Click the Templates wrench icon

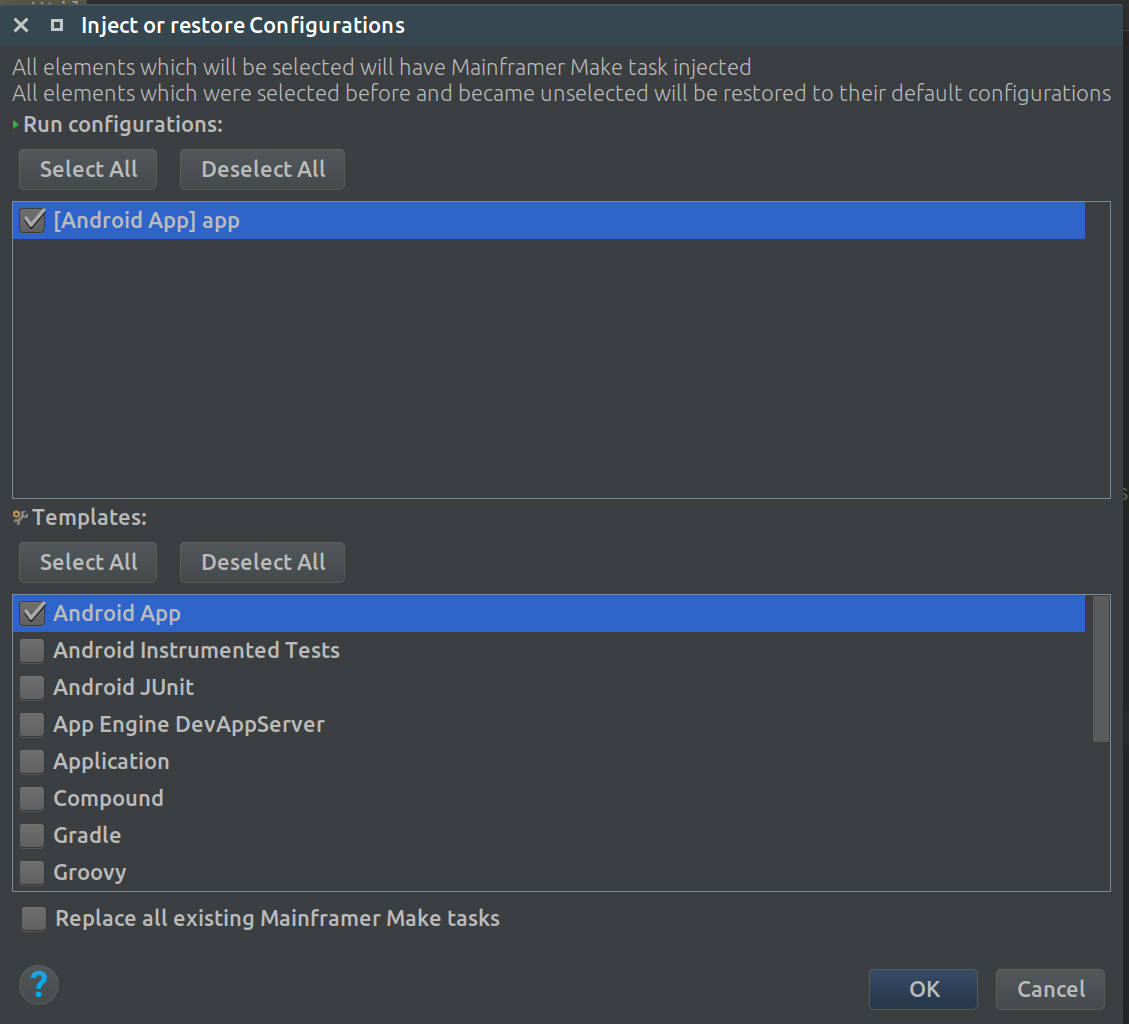20,517
